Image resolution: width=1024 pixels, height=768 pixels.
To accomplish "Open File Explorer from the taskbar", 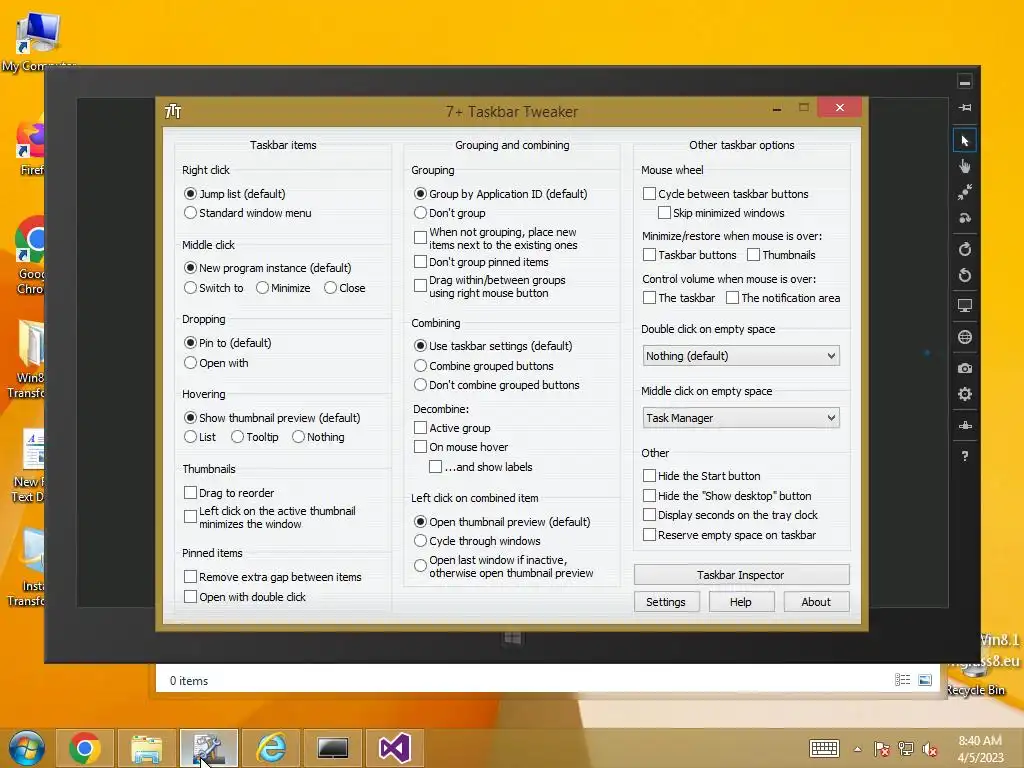I will [x=146, y=748].
